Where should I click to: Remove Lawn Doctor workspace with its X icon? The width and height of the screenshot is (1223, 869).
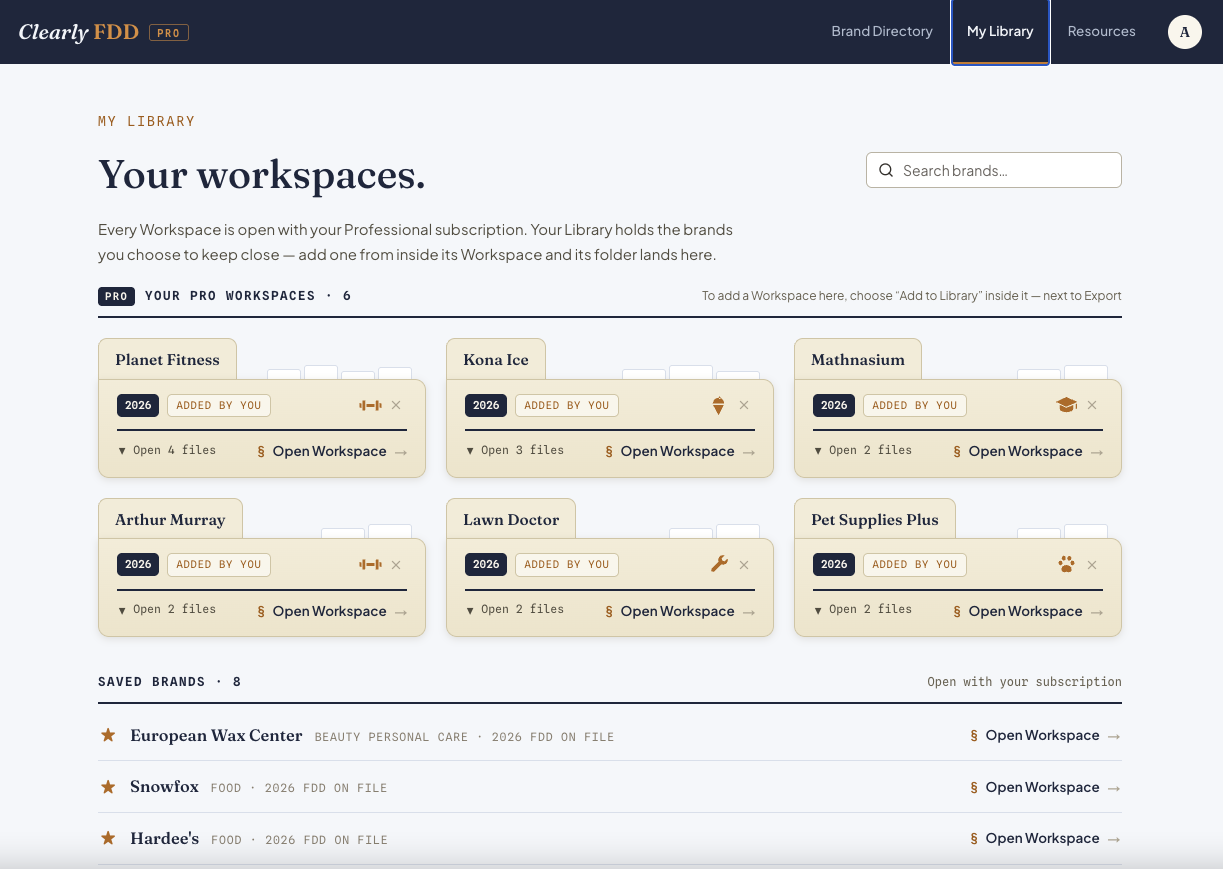coord(744,565)
